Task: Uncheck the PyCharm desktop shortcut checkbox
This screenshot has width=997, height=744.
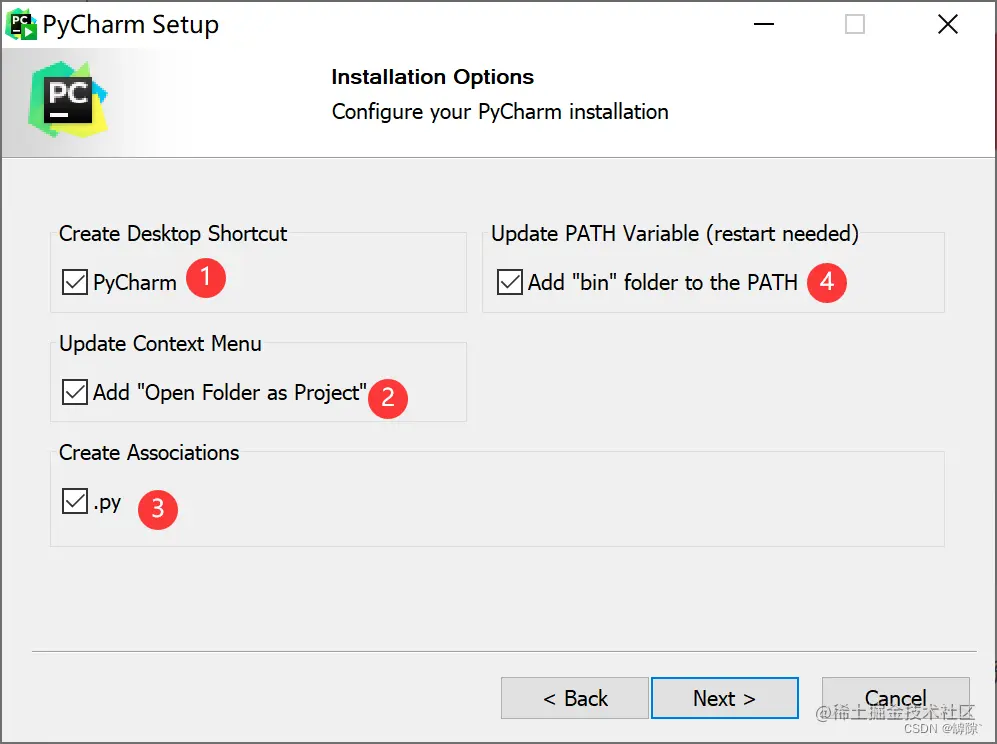Action: [75, 283]
